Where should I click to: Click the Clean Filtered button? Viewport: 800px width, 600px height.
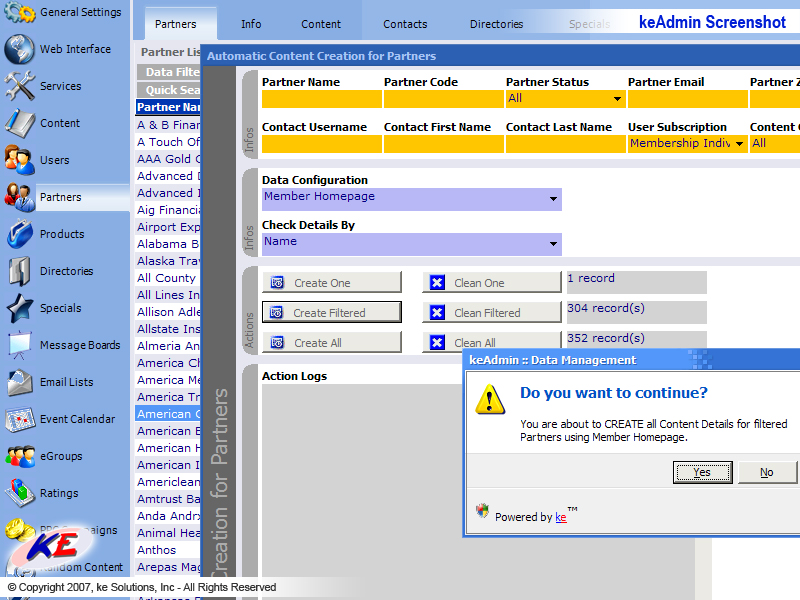492,312
